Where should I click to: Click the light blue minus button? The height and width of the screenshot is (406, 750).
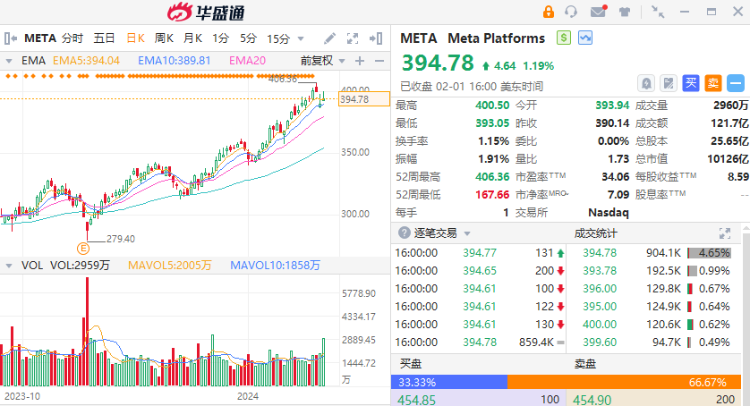[736, 83]
